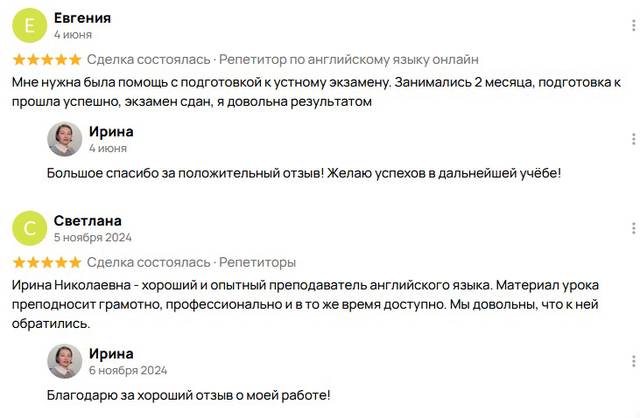Open Ирина's photo in the 4 июня reply
Screen dimensions: 640x418
(65, 139)
